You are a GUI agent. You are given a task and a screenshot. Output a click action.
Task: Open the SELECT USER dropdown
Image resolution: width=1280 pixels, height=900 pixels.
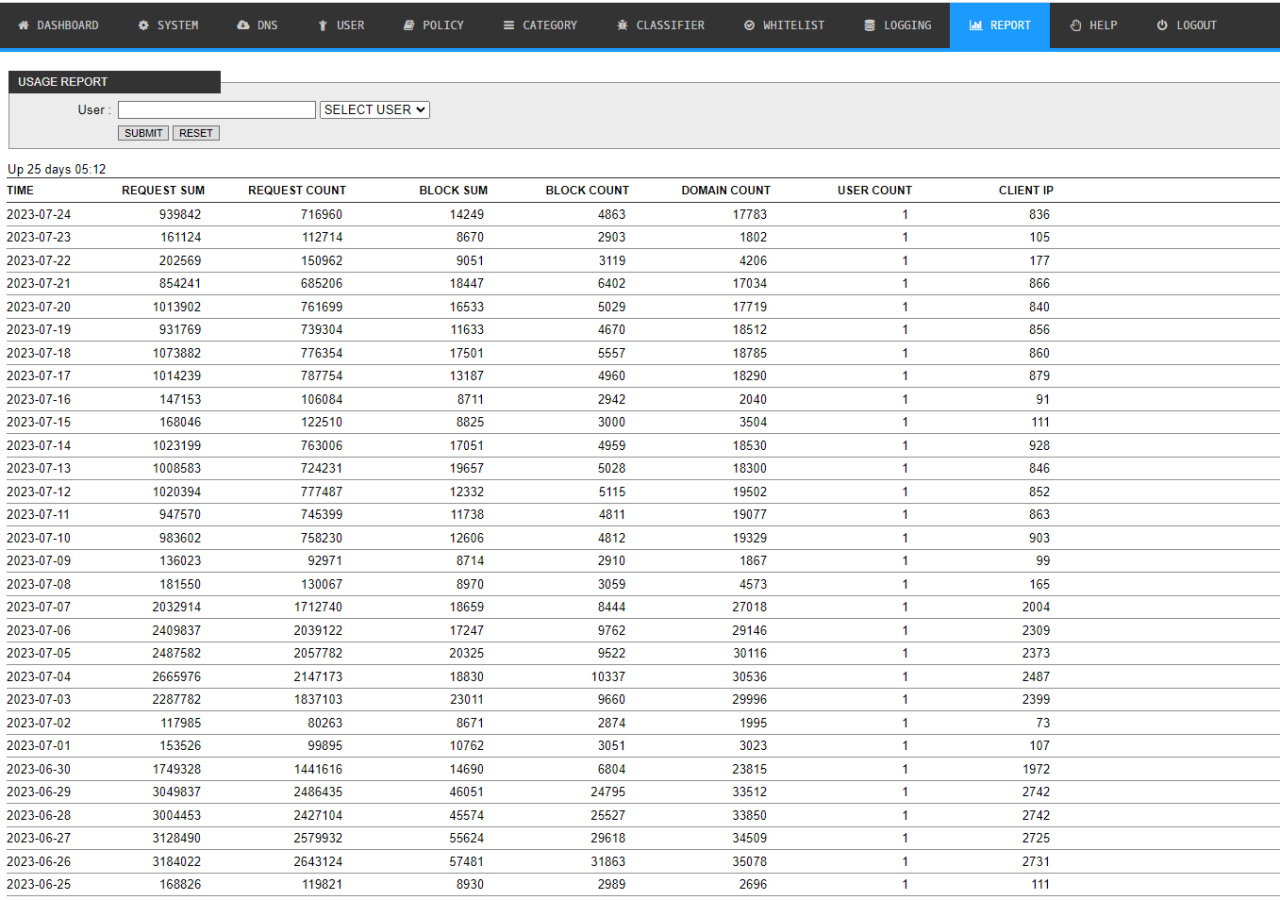click(375, 110)
